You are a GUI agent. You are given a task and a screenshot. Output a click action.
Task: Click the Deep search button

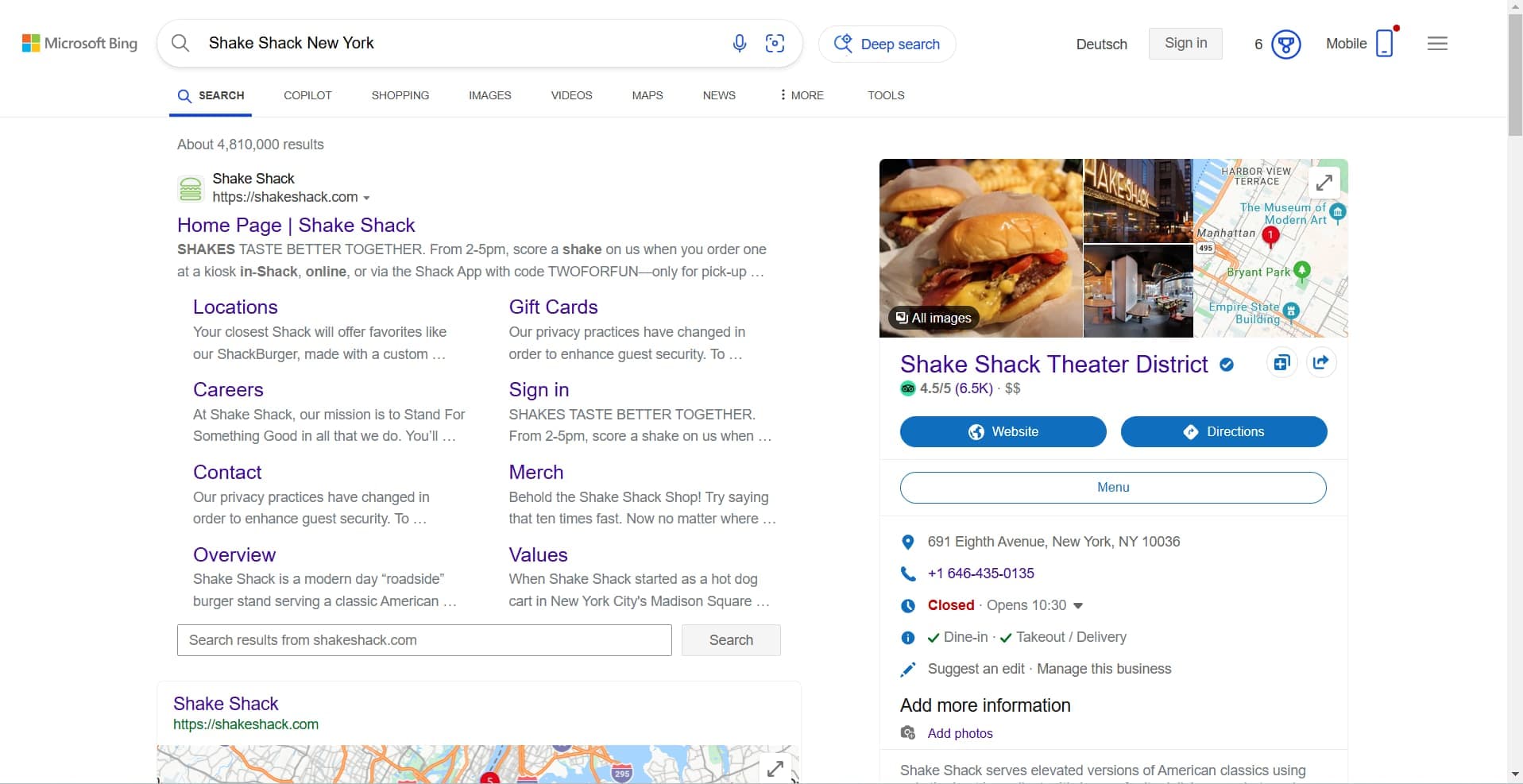pyautogui.click(x=887, y=44)
